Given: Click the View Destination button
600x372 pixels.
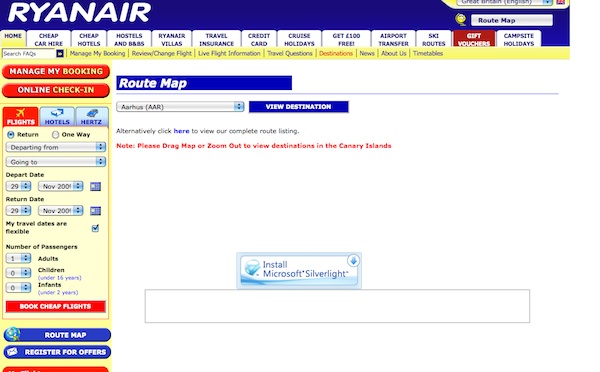Looking at the screenshot, I should pos(298,107).
